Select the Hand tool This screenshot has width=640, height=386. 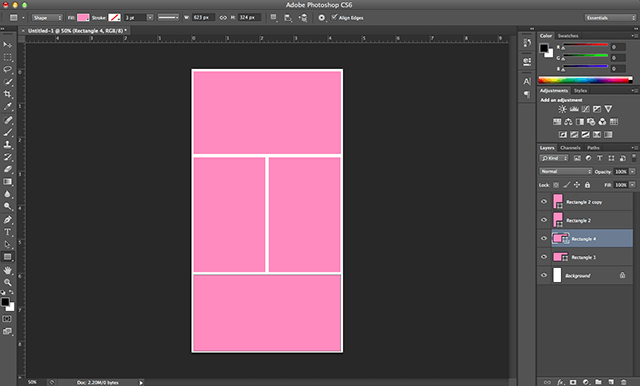7,270
